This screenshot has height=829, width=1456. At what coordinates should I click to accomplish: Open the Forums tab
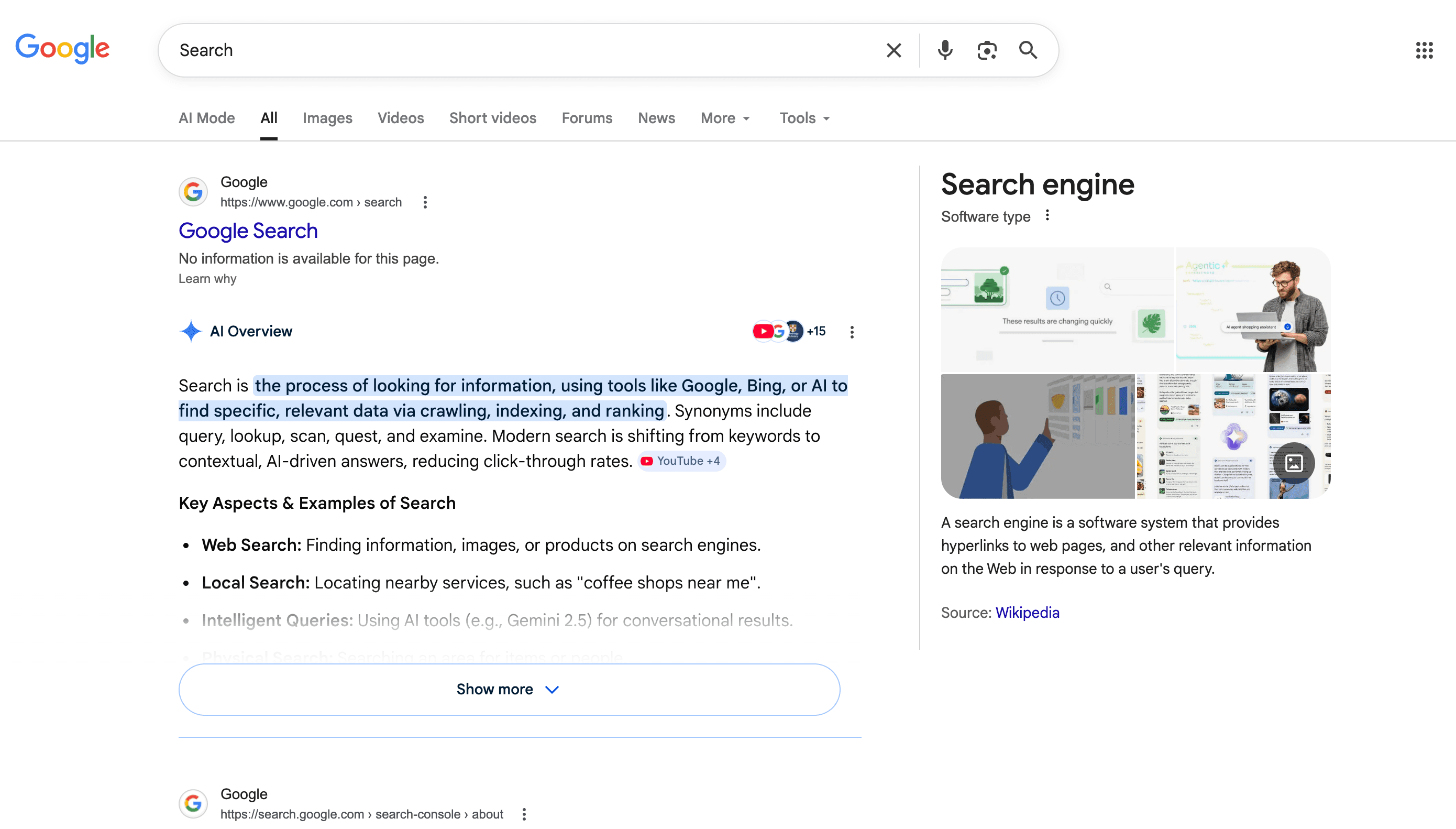587,118
